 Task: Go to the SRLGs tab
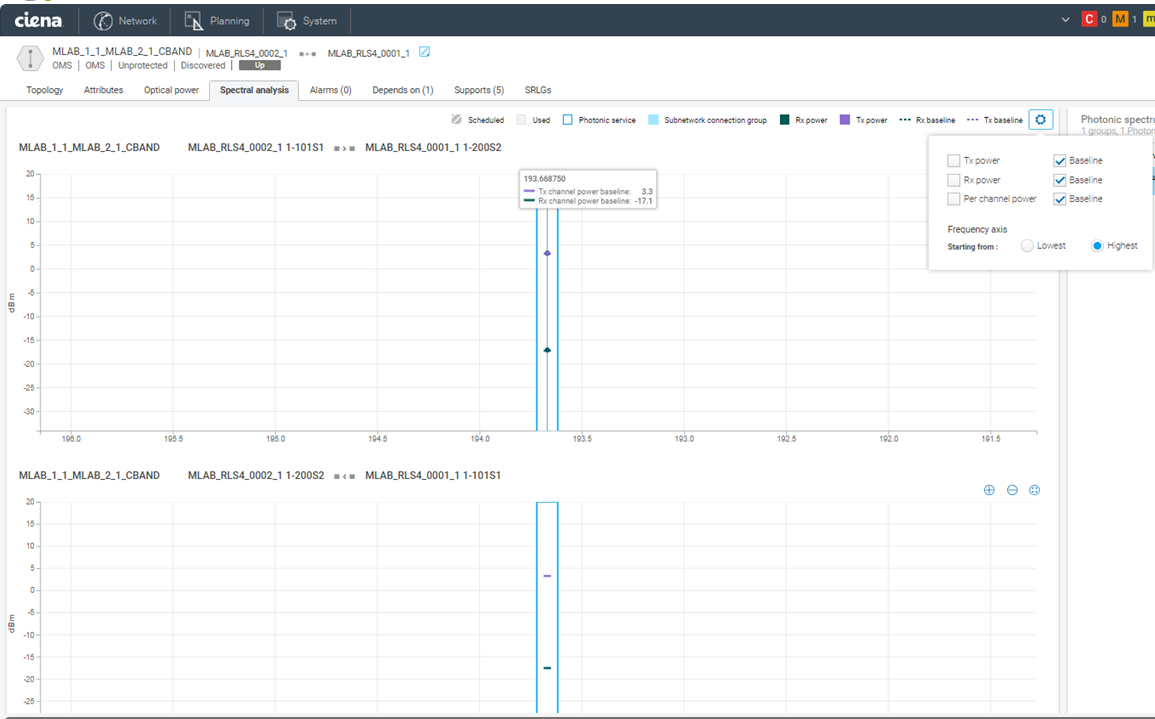pos(538,90)
